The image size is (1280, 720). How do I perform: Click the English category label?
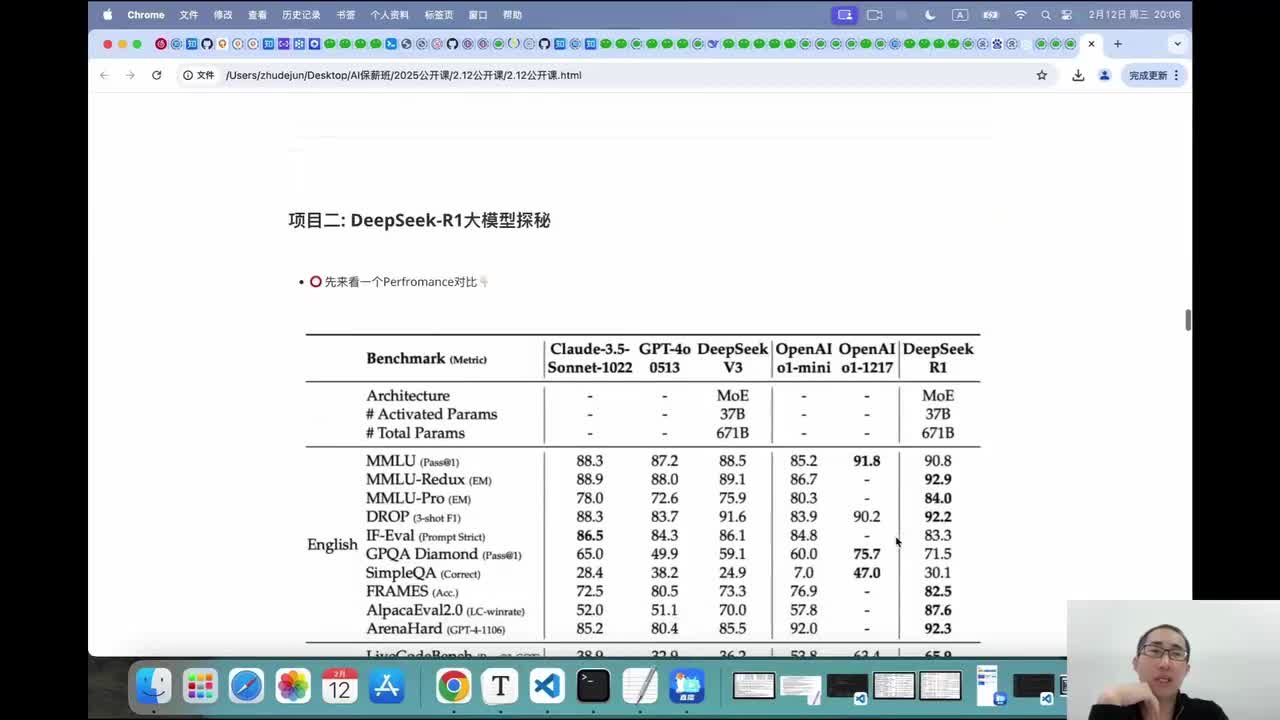332,545
